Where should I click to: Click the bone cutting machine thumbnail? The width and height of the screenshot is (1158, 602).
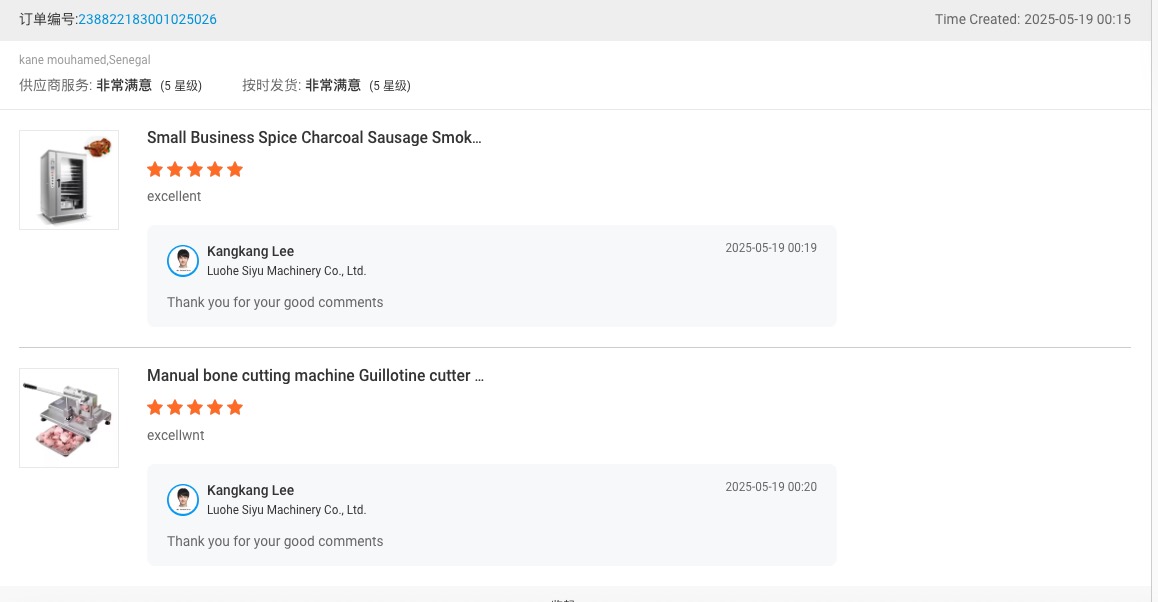tap(69, 418)
